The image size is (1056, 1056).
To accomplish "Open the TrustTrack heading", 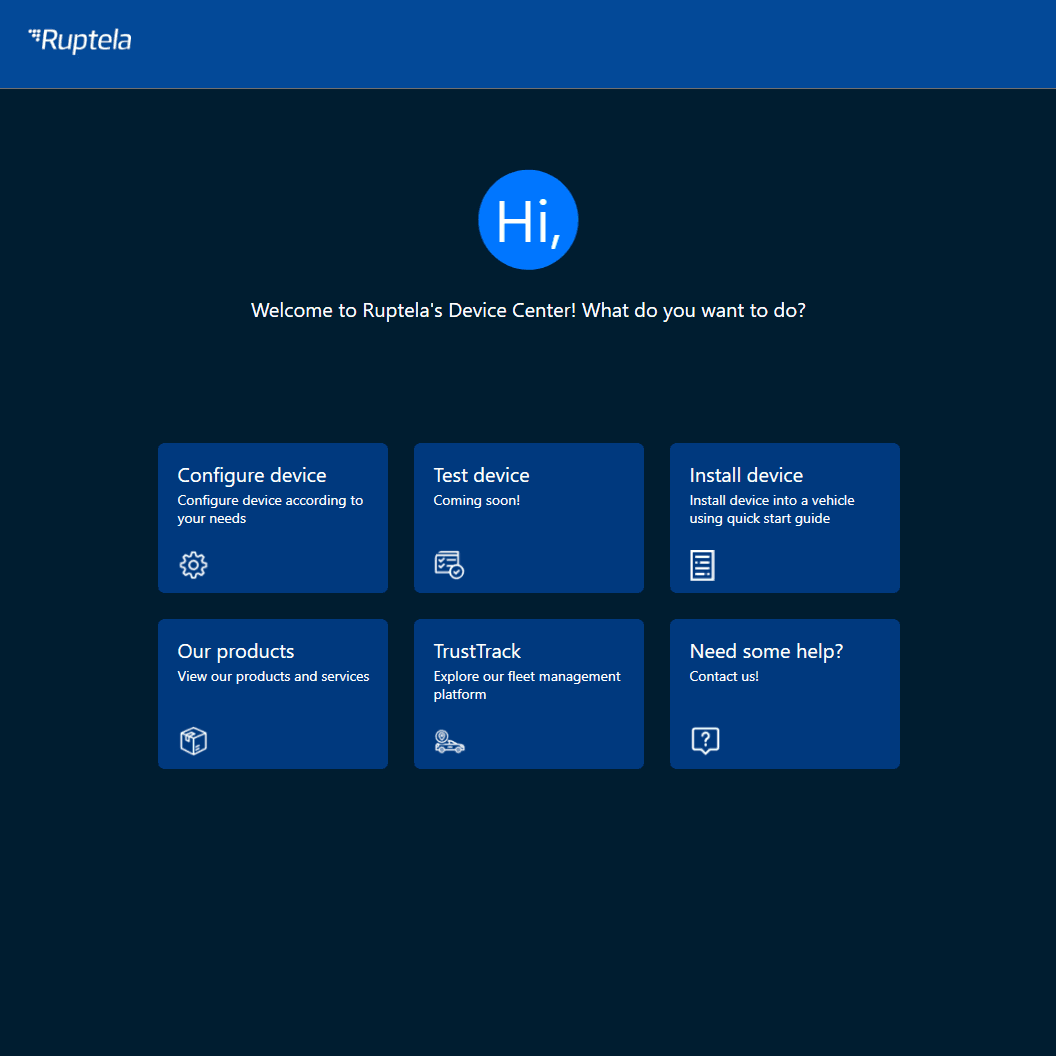I will click(x=477, y=651).
